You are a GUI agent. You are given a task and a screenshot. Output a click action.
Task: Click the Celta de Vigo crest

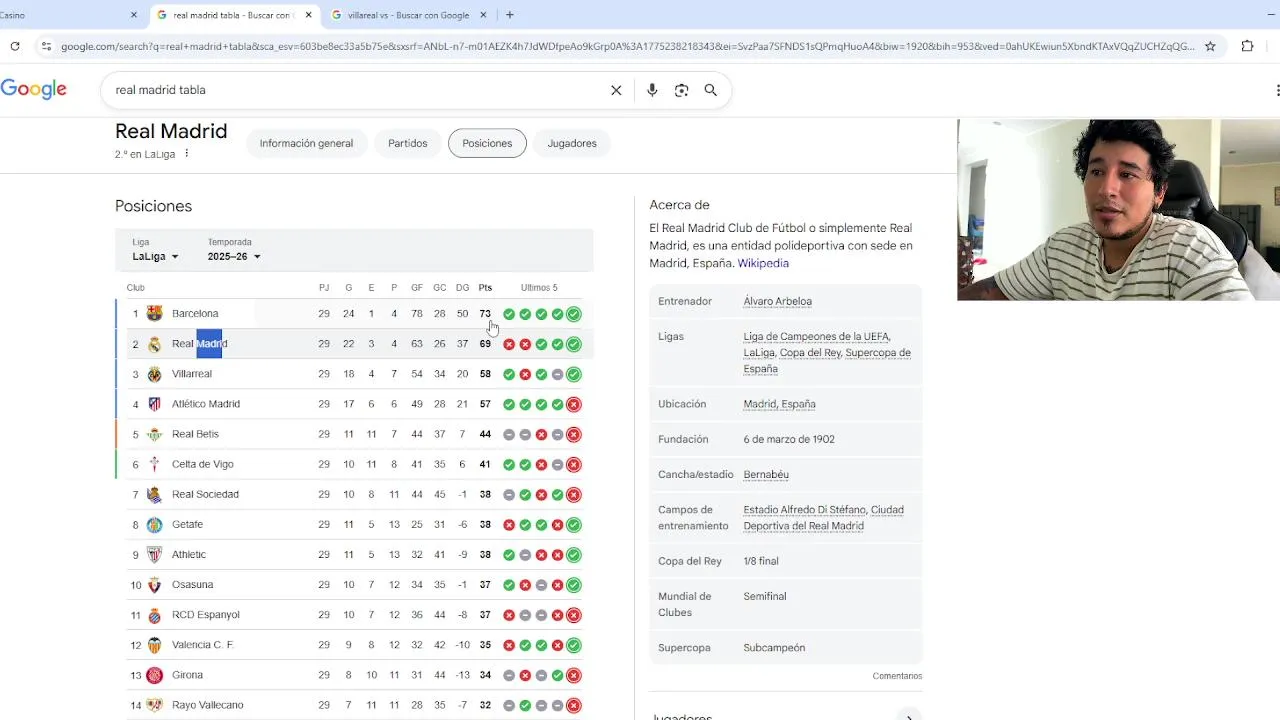[x=154, y=464]
